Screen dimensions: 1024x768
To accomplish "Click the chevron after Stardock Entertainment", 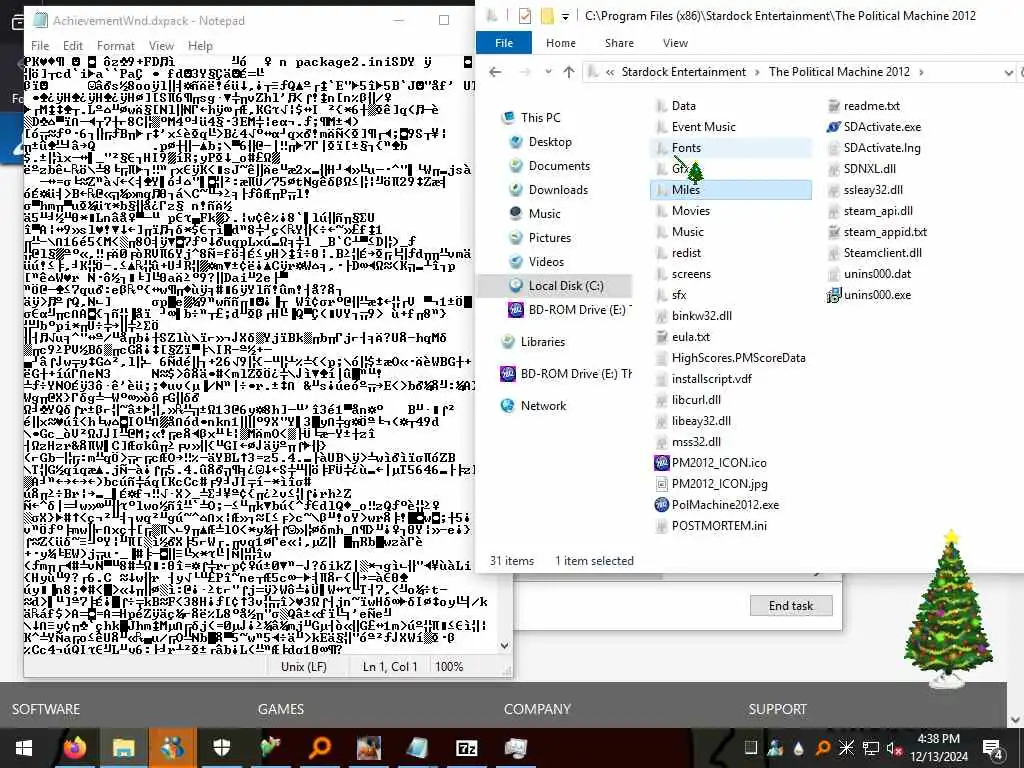I will tap(758, 72).
